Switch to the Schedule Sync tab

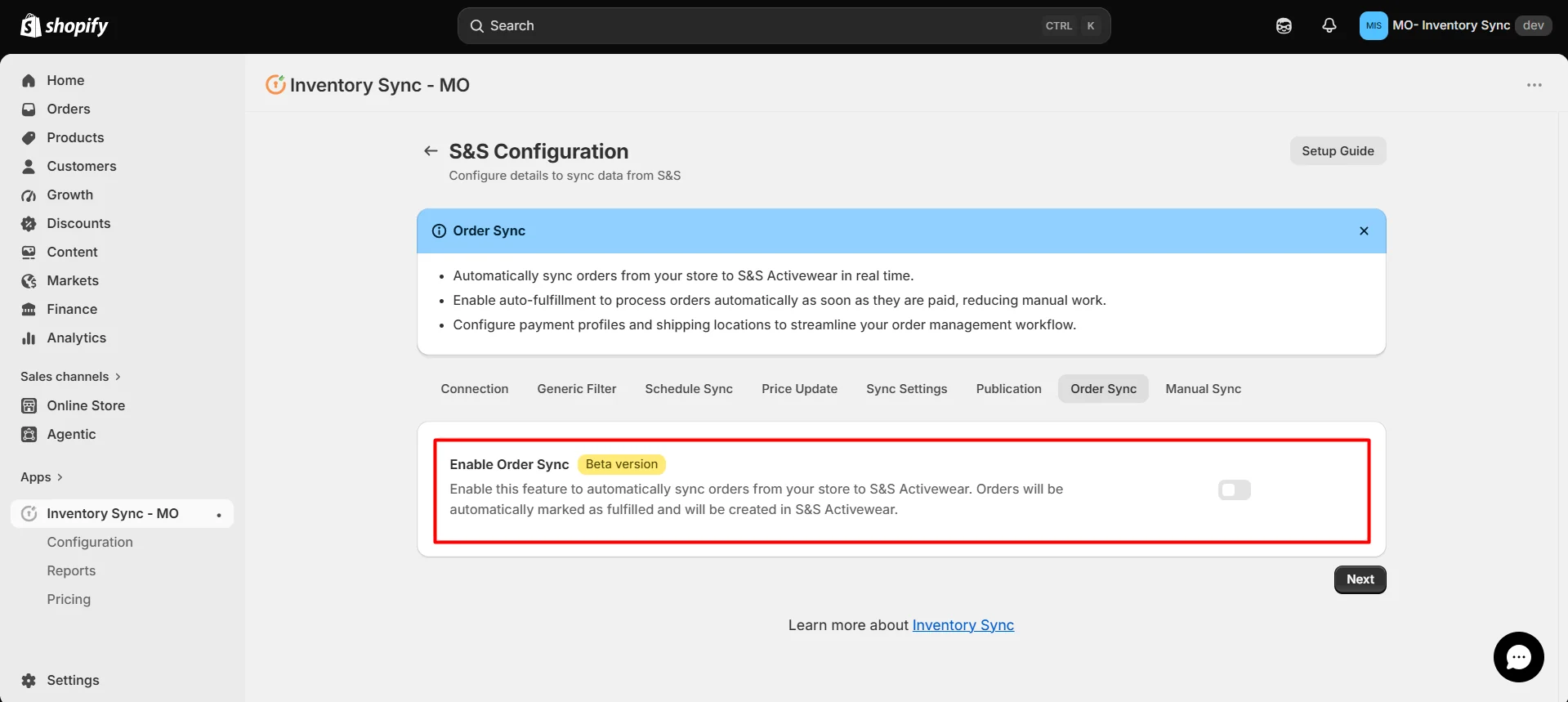pos(689,389)
